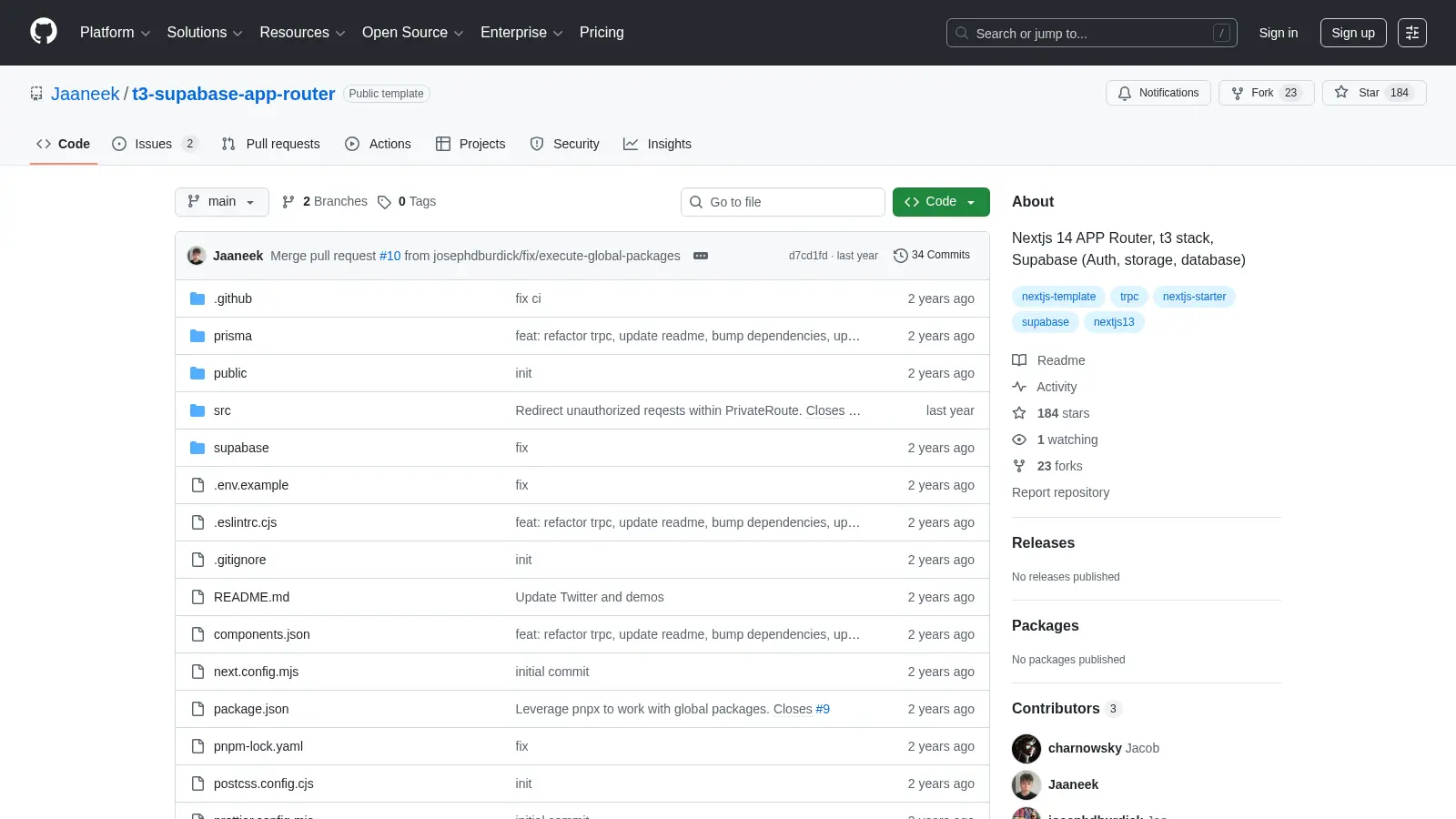Click the Readme book icon

1019,360
